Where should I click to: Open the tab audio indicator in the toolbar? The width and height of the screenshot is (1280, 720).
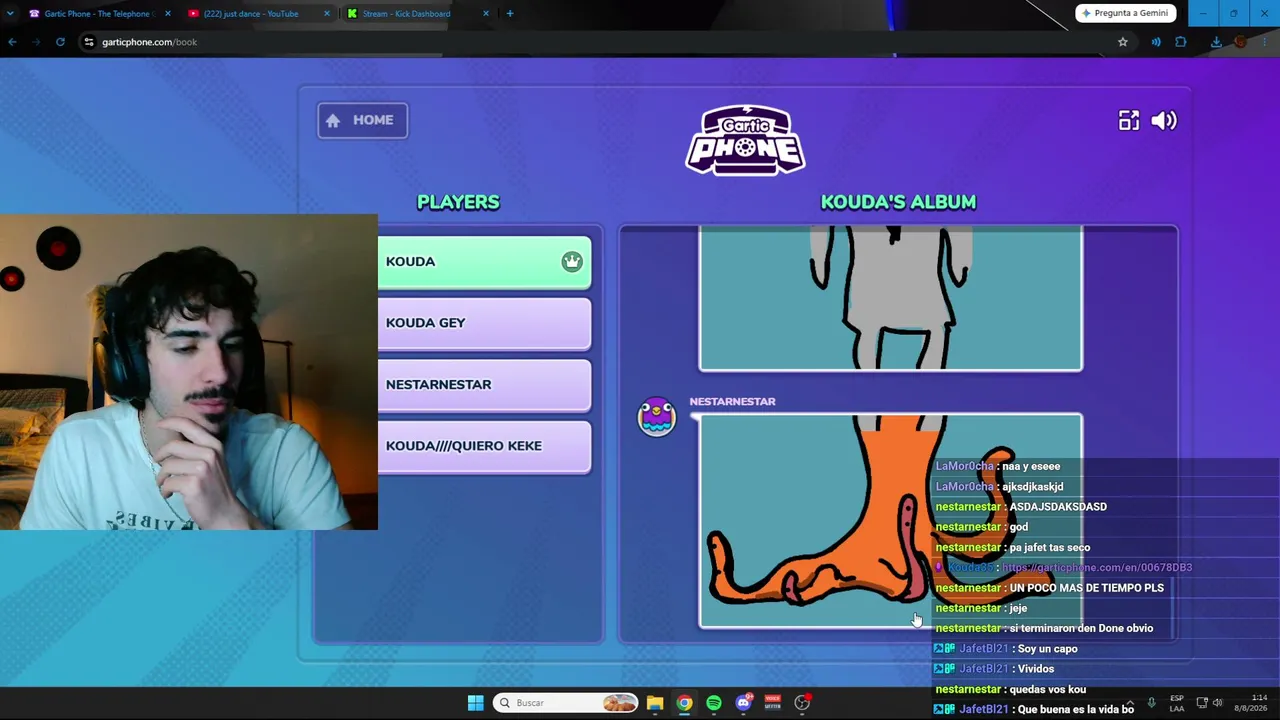pyautogui.click(x=1156, y=42)
